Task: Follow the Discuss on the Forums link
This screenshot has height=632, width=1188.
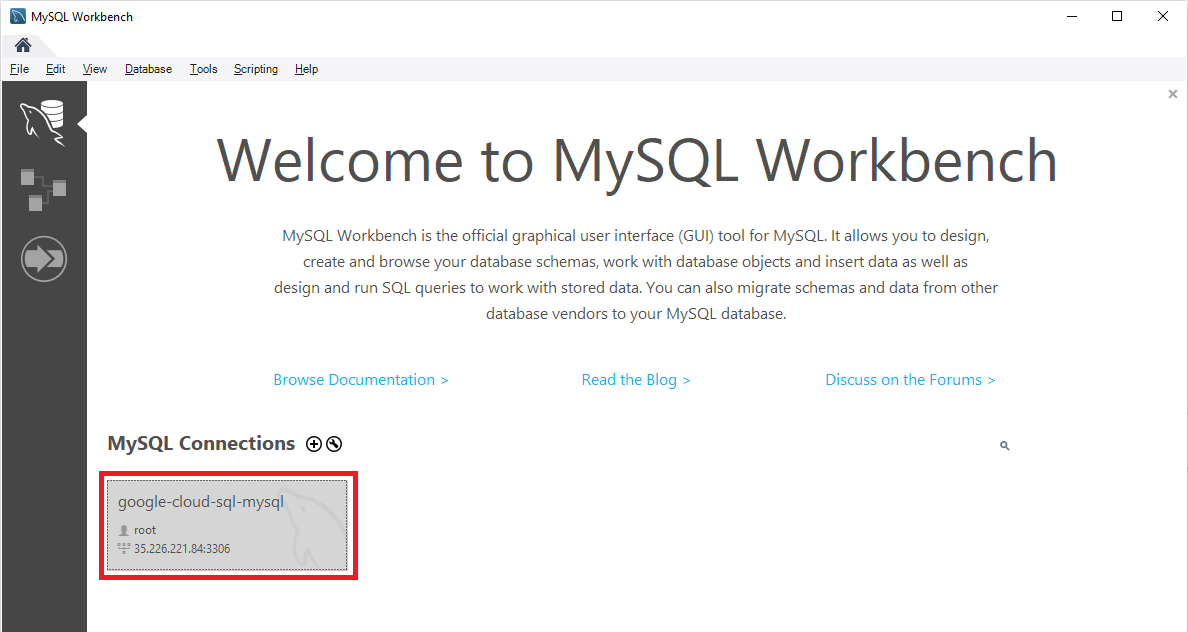Action: coord(910,380)
